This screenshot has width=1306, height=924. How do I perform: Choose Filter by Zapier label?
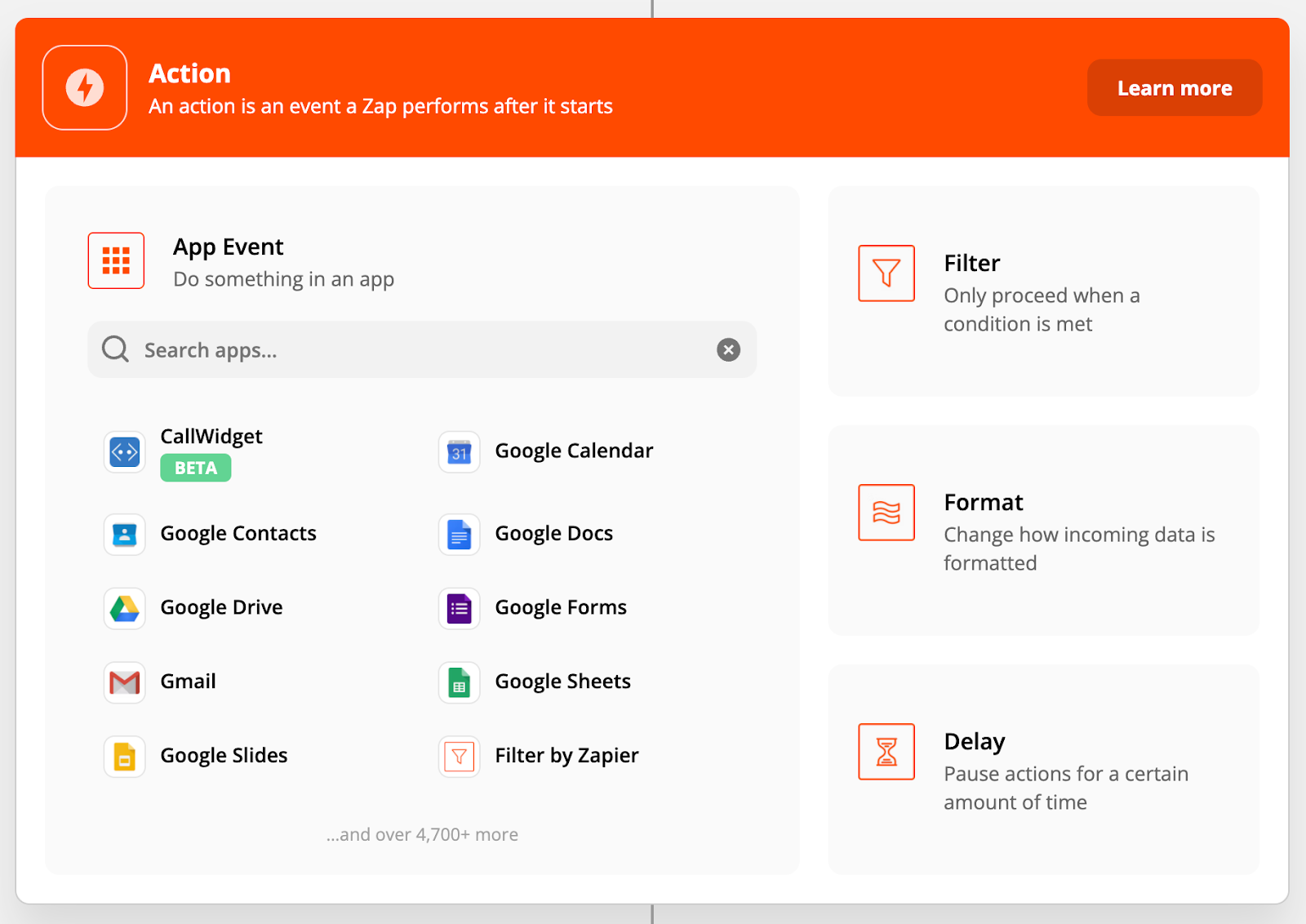pyautogui.click(x=567, y=756)
